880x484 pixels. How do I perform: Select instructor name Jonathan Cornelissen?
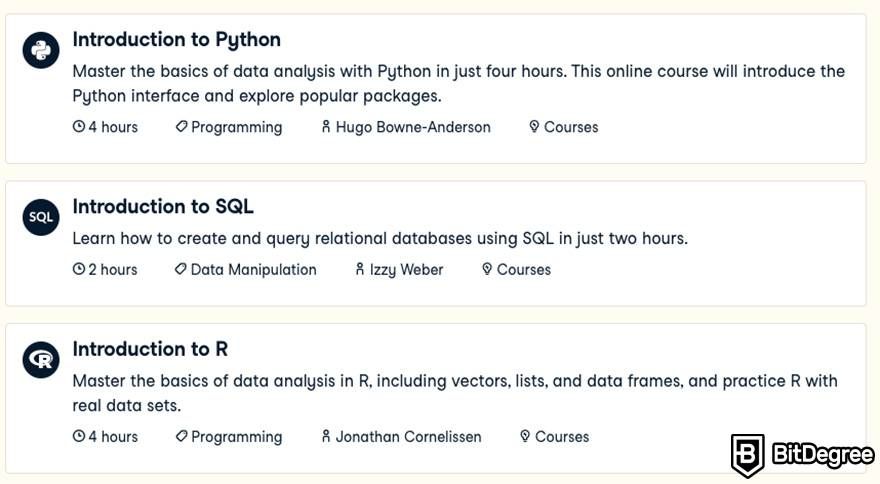pos(409,437)
